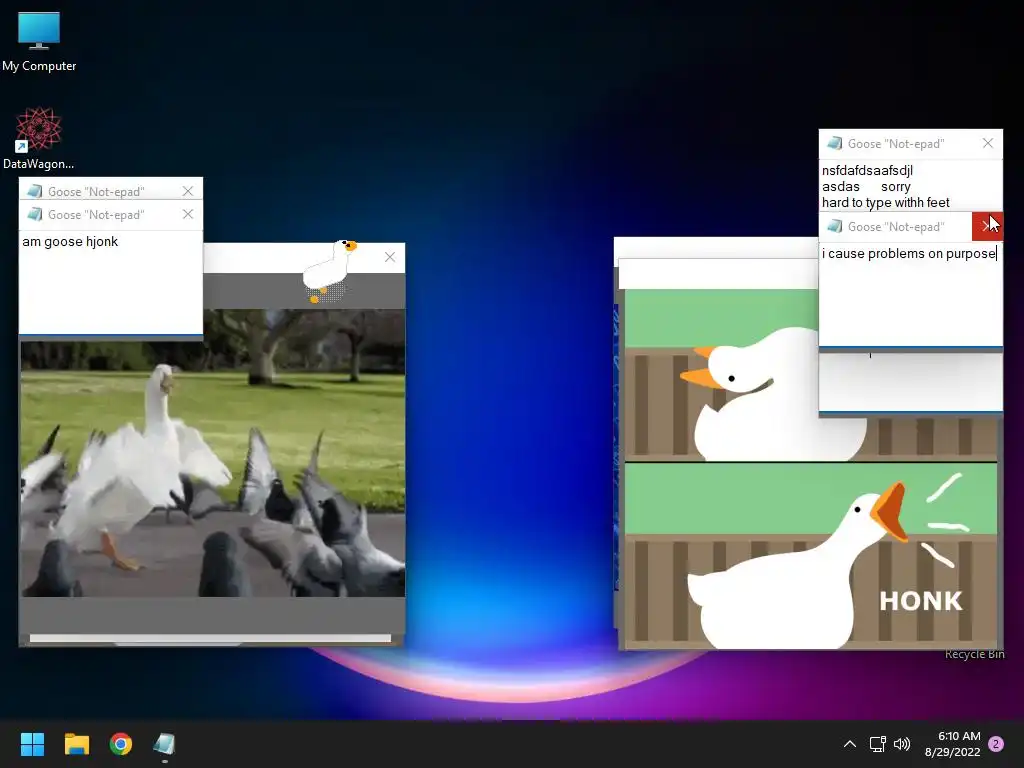Open the DataWagon desktop shortcut
This screenshot has width=1024, height=768.
38,138
